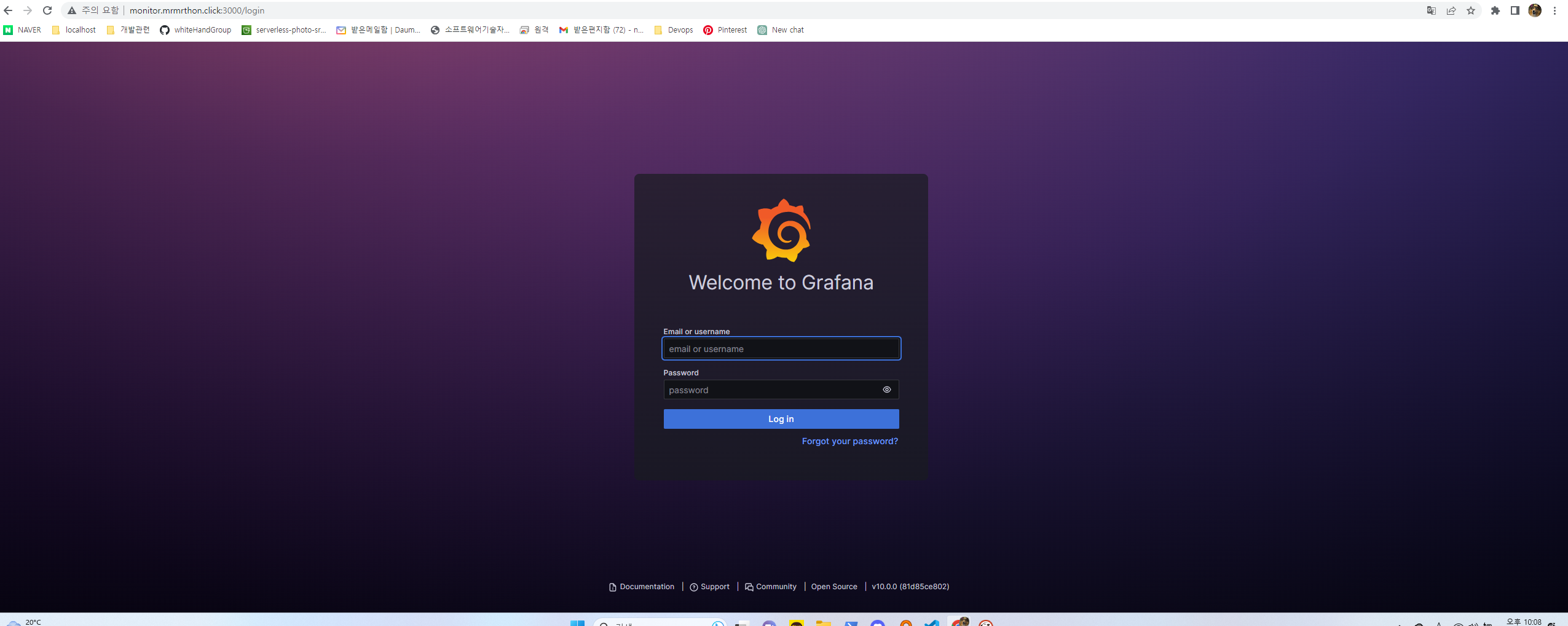Open the Gmail 받은편지함 bookmark
Screen dimensions: 1568x626
[602, 30]
